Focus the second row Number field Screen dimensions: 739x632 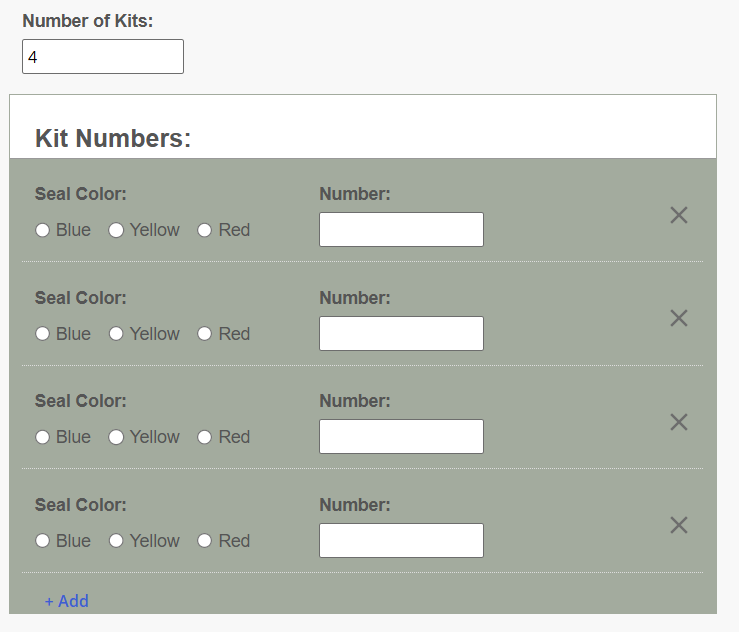point(402,333)
